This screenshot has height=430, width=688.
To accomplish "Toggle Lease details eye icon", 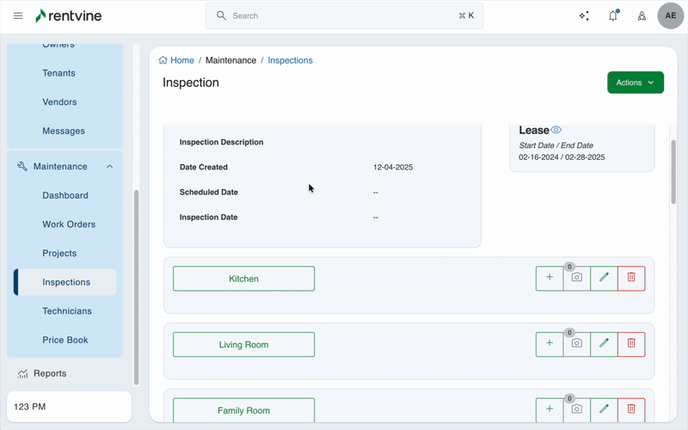I will [557, 130].
